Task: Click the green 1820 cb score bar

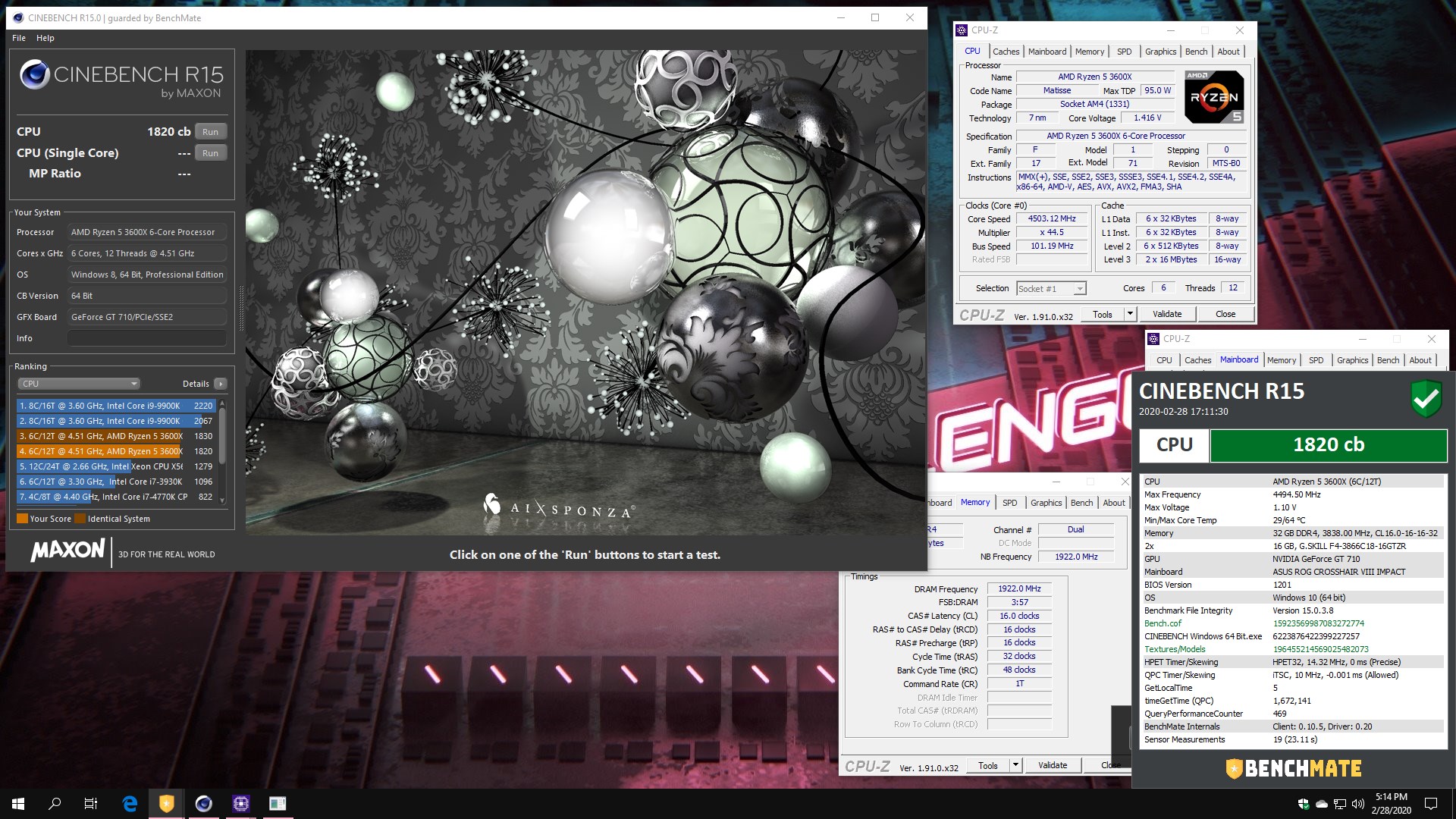Action: pos(1328,445)
